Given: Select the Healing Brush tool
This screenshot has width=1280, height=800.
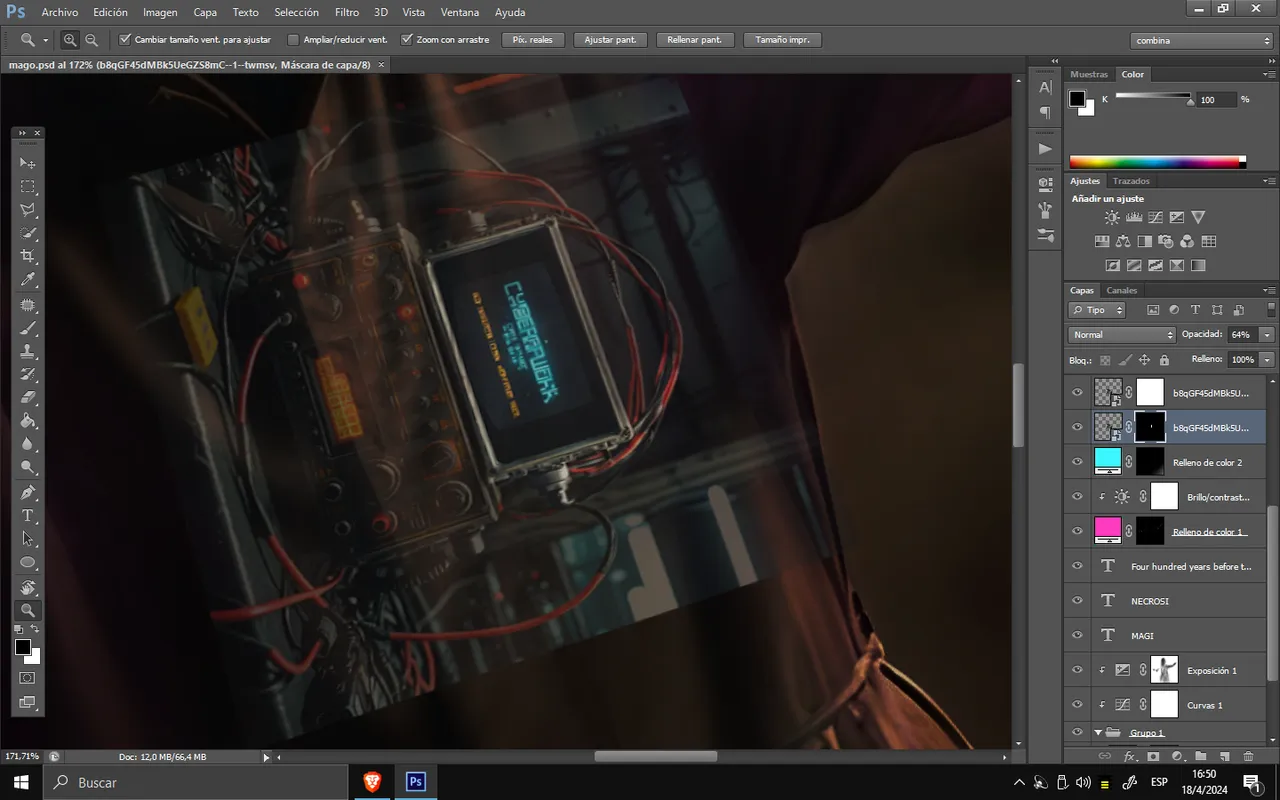Looking at the screenshot, I should point(28,304).
